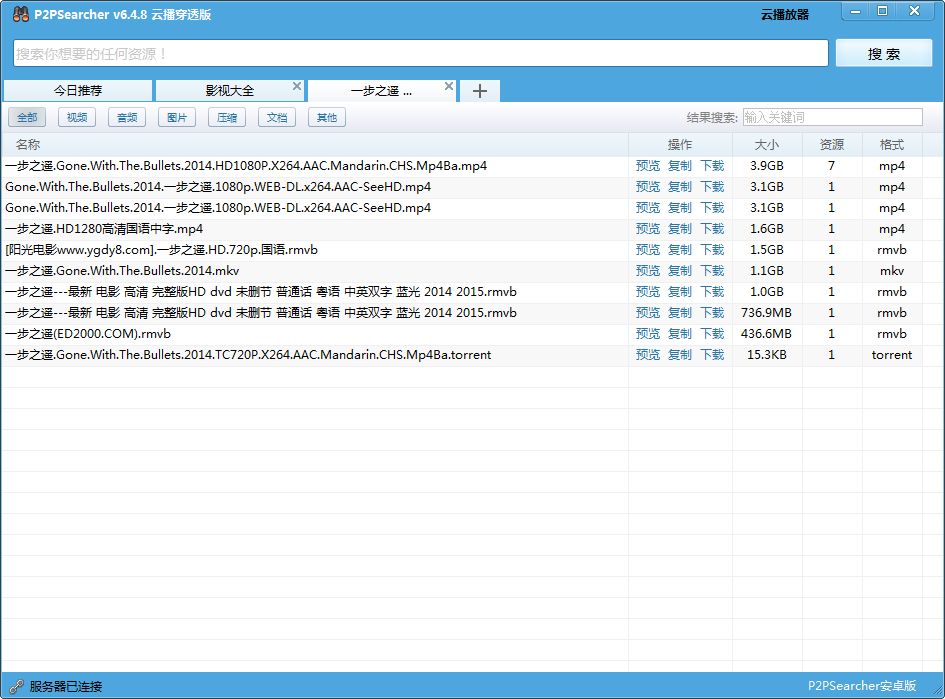
Task: Minimize the P2PSearcher window
Action: click(855, 11)
